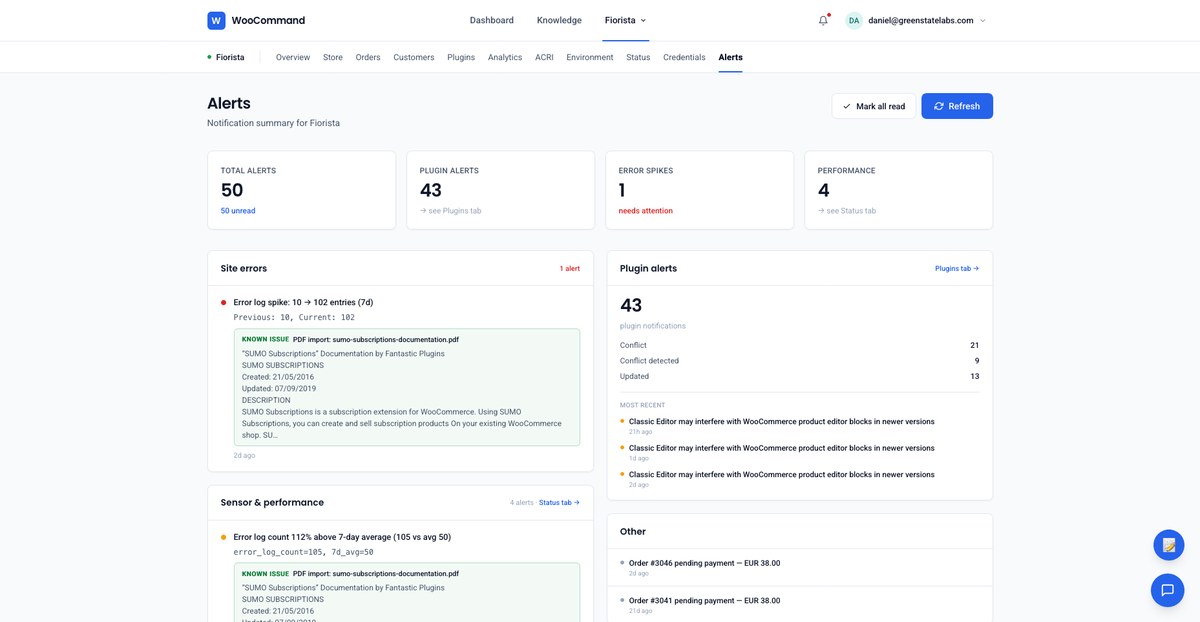The width and height of the screenshot is (1200, 622).
Task: Click the DA user avatar
Action: (x=854, y=20)
